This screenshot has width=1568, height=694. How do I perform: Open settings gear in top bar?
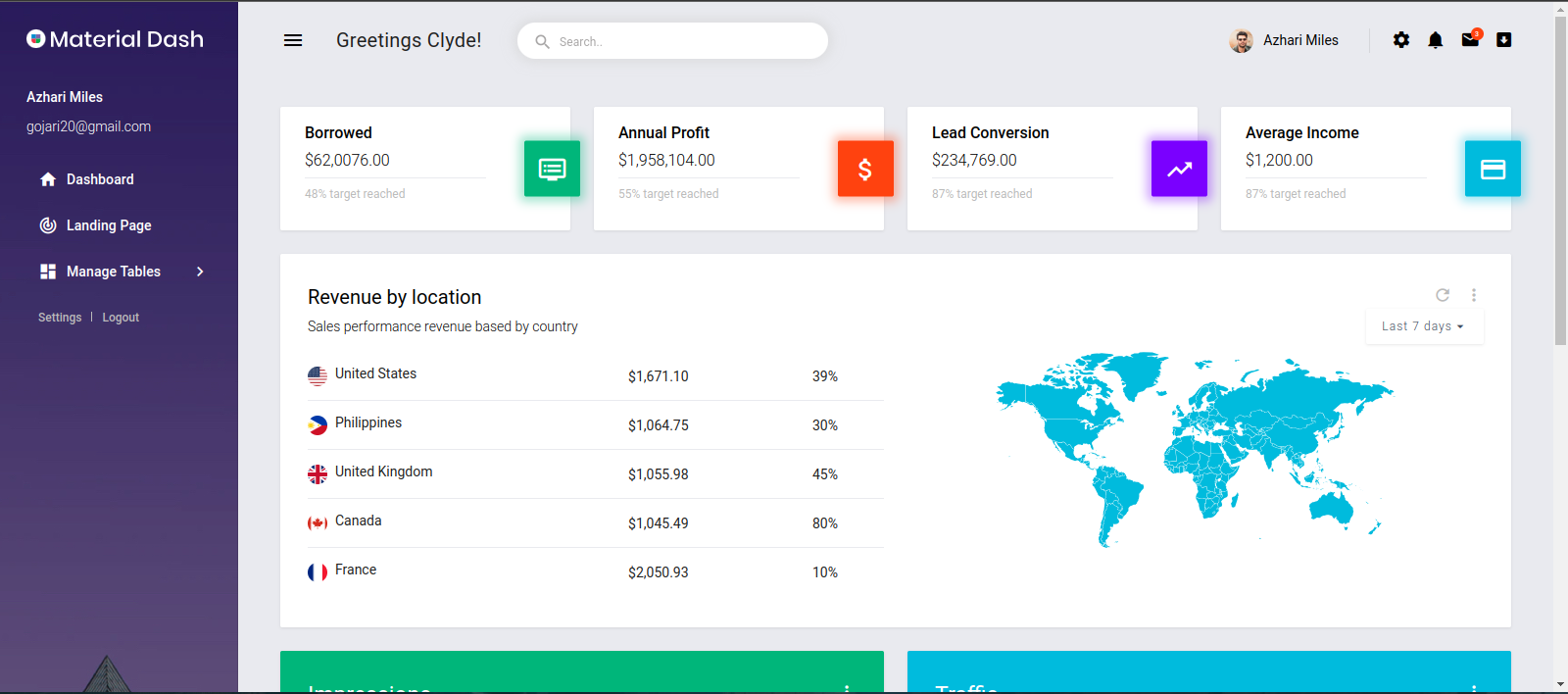pyautogui.click(x=1401, y=40)
